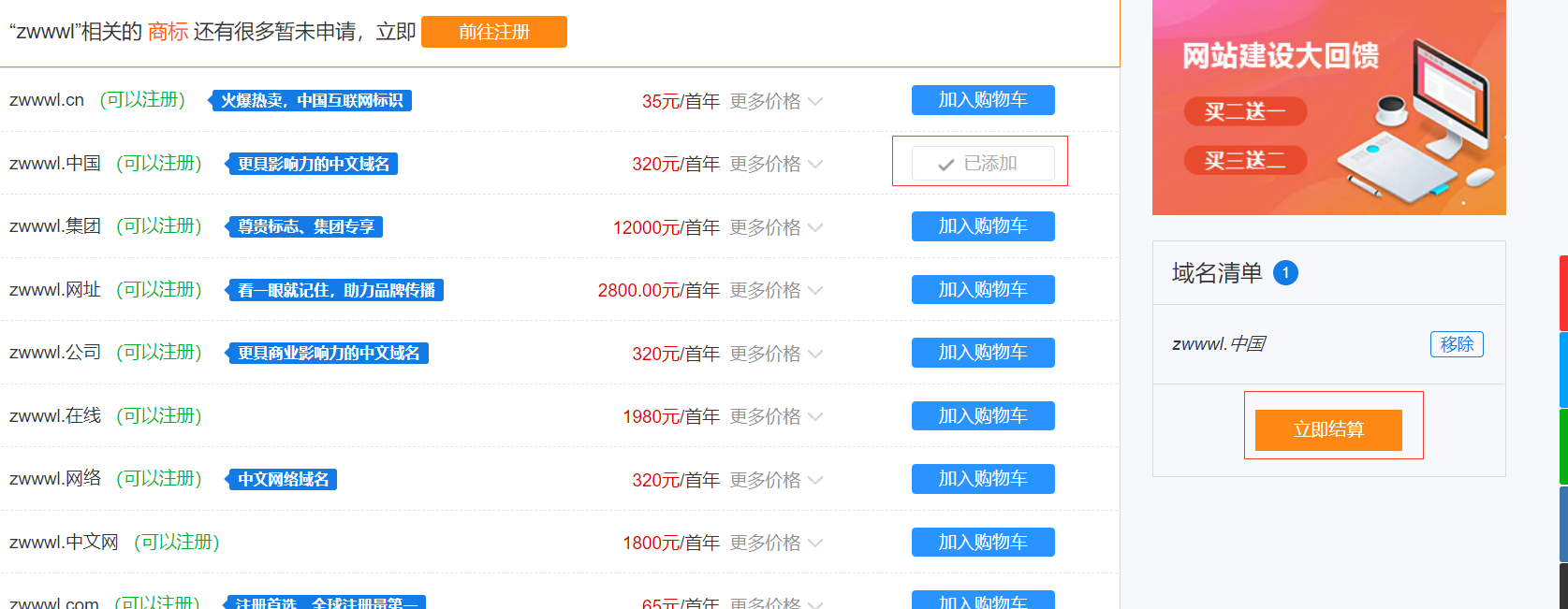The width and height of the screenshot is (1568, 609).
Task: Open the 商标 trademark link
Action: click(x=168, y=32)
